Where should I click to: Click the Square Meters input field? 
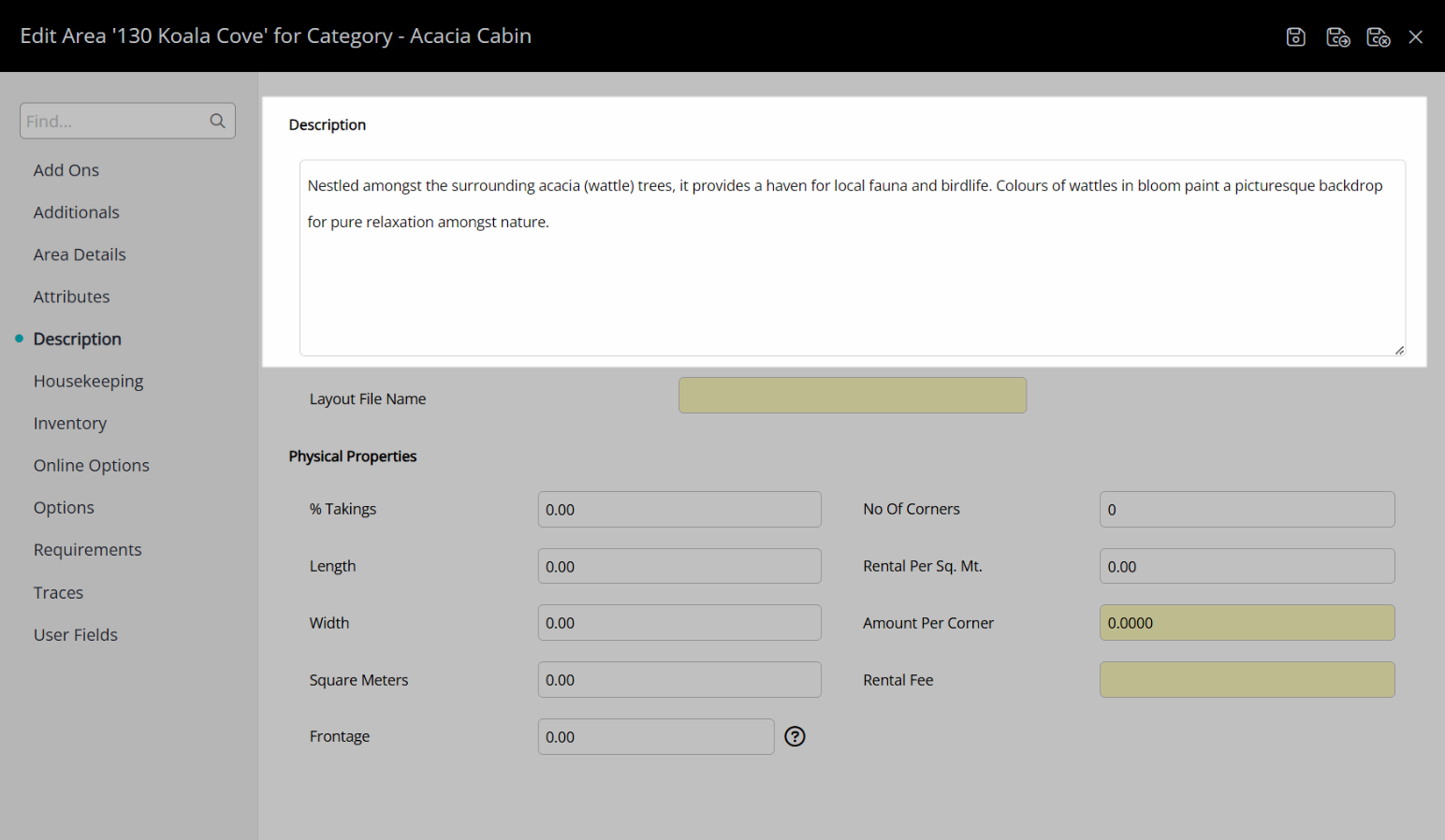click(679, 679)
